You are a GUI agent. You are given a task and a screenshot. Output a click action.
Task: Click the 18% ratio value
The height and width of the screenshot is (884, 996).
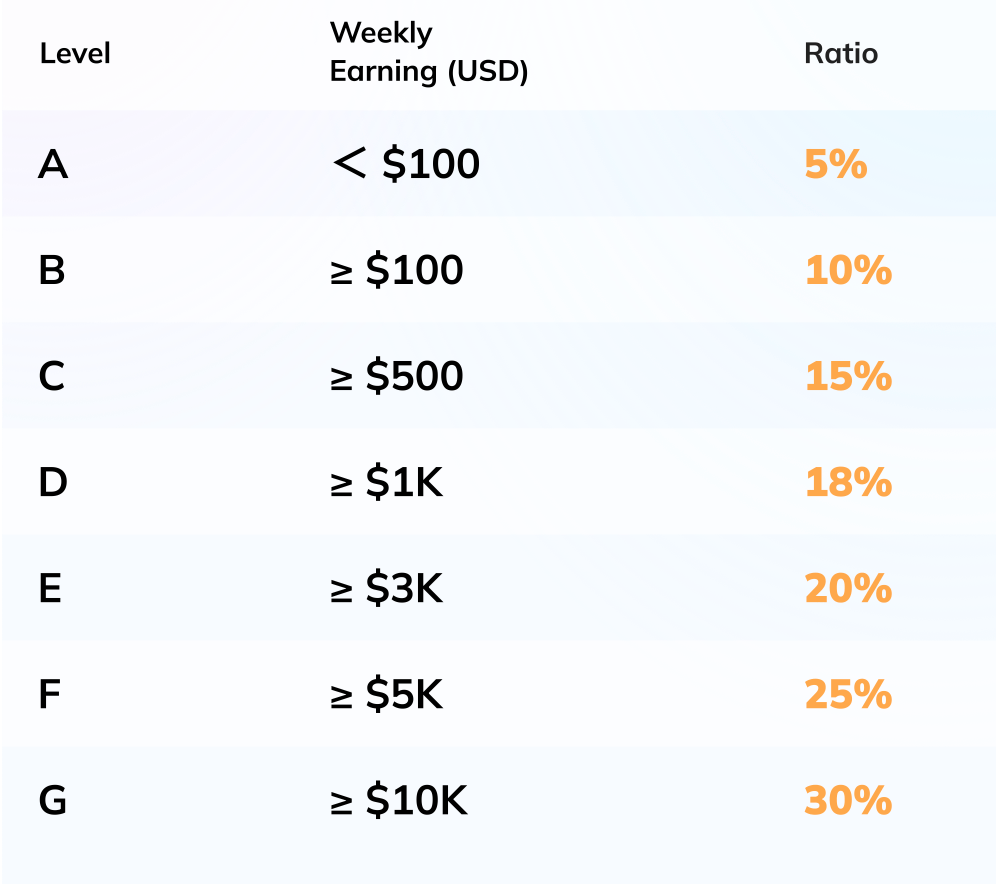pyautogui.click(x=847, y=483)
